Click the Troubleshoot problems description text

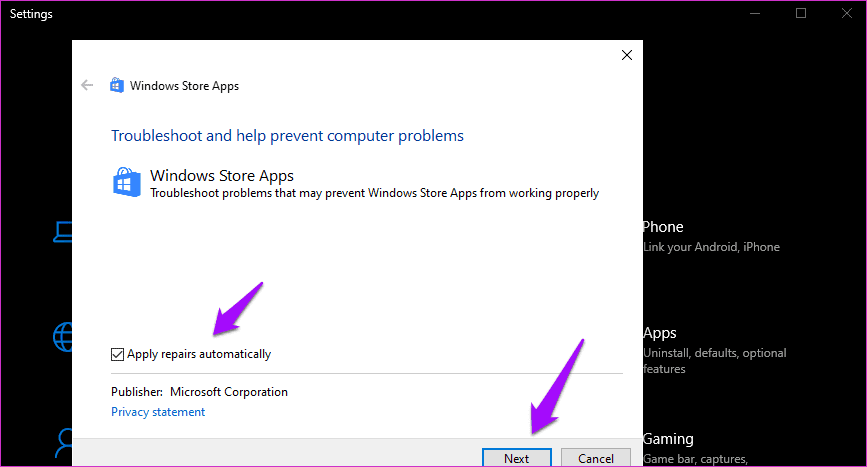(x=374, y=193)
